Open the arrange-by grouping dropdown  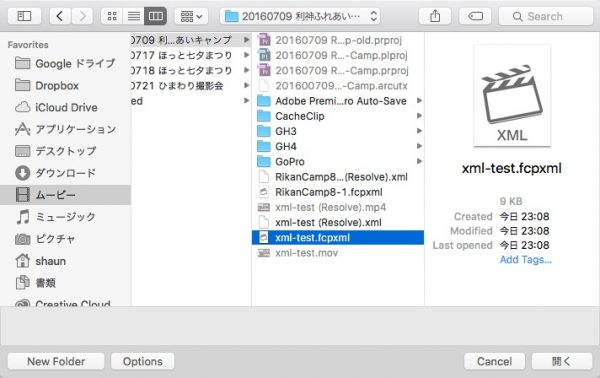coord(191,16)
